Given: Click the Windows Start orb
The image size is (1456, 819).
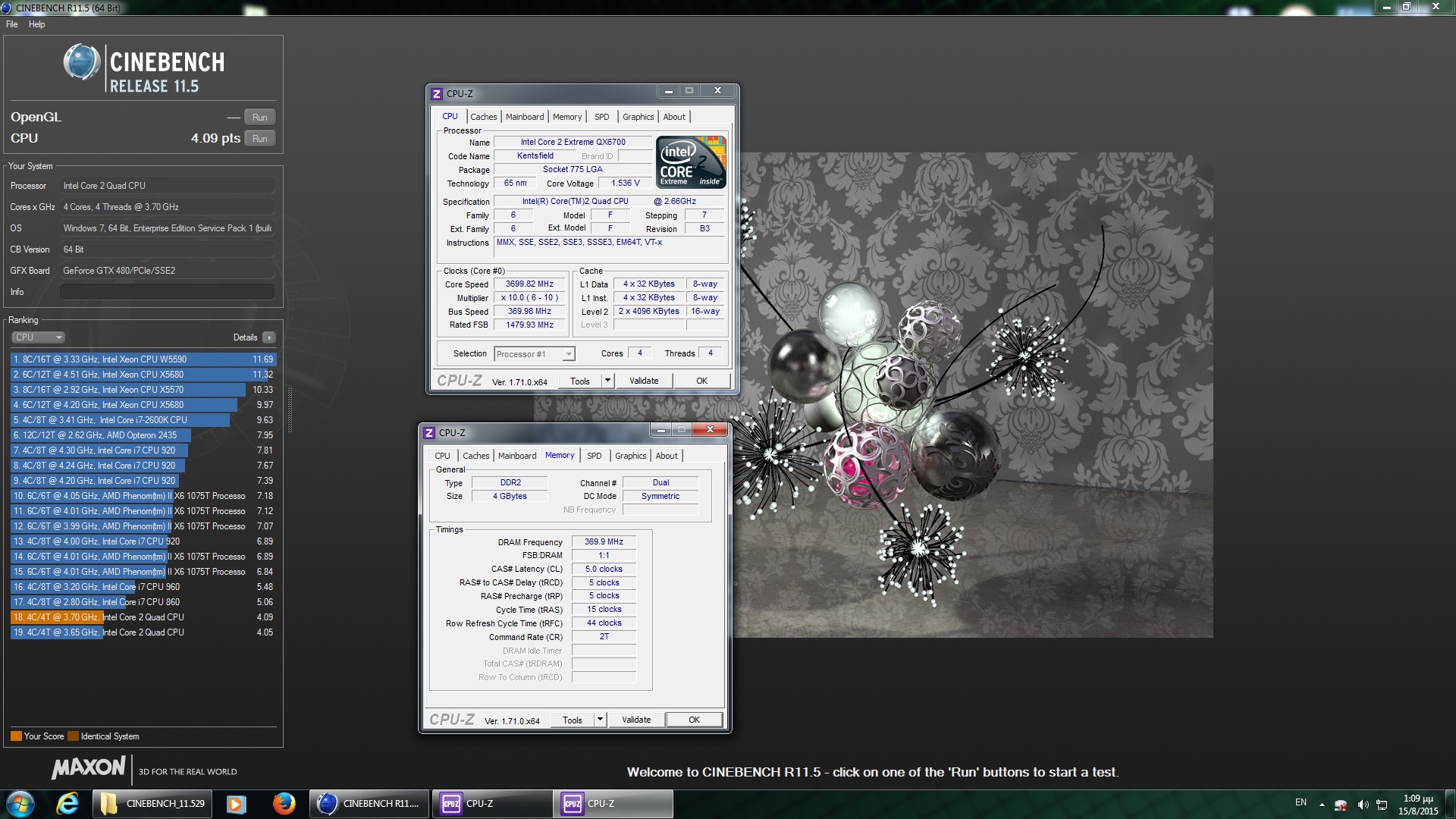Looking at the screenshot, I should (x=20, y=804).
